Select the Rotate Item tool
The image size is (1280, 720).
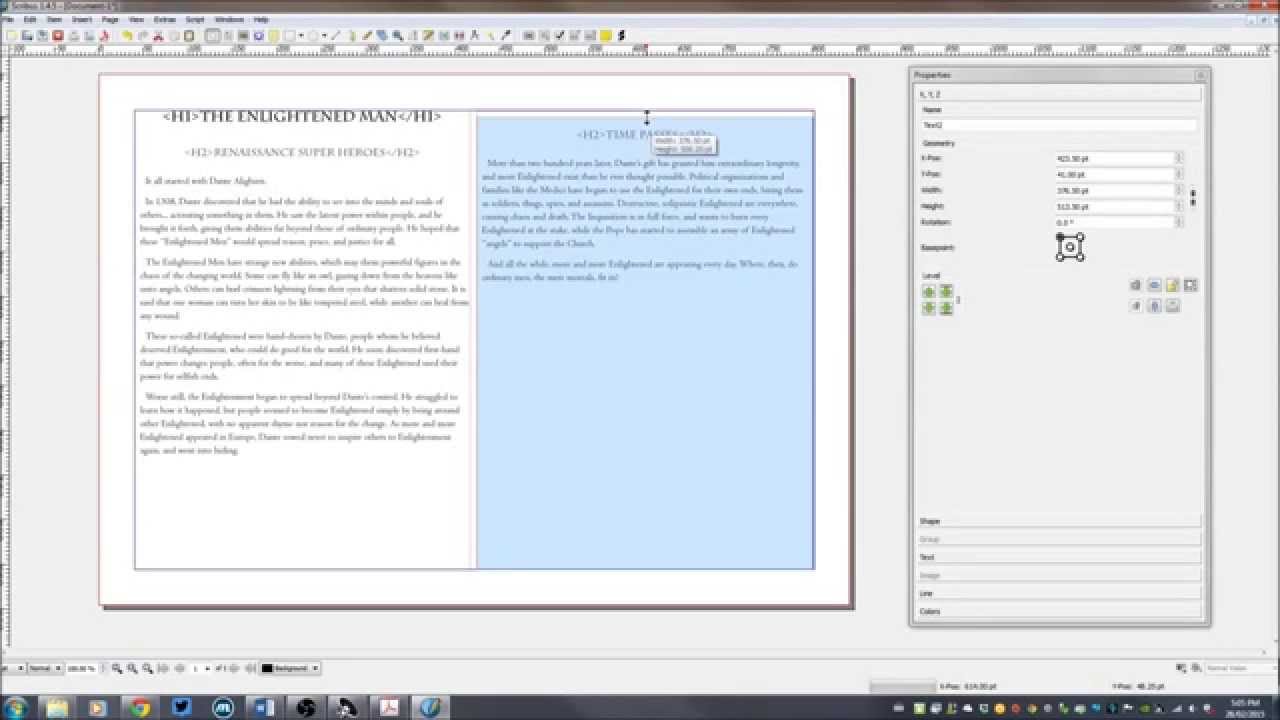382,35
